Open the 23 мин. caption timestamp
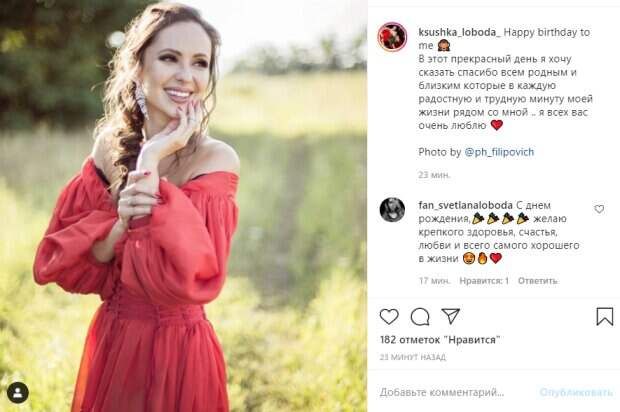Viewport: 620px width, 412px height. [434, 175]
